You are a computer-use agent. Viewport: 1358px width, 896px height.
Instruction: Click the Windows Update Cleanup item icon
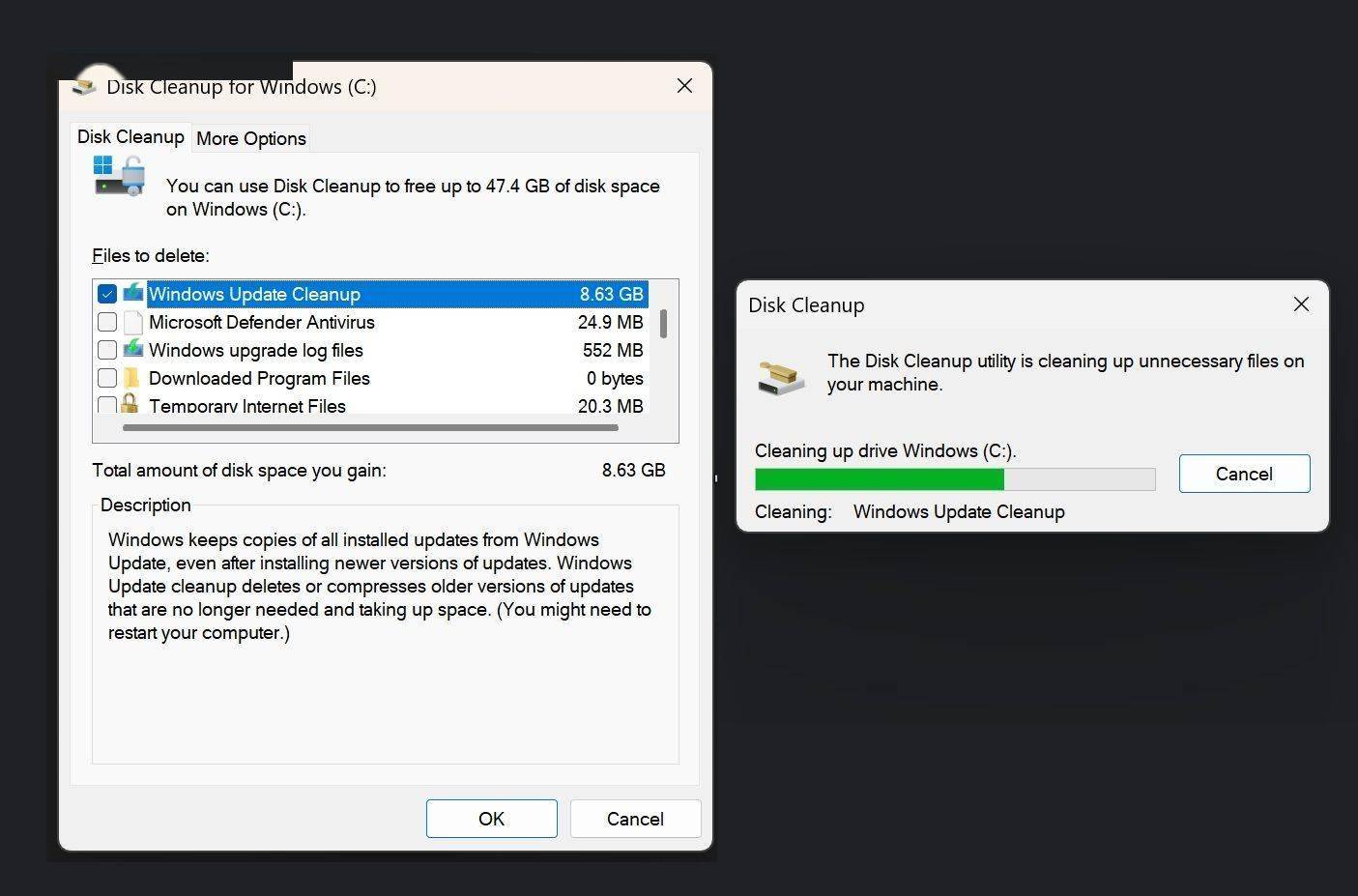point(133,294)
